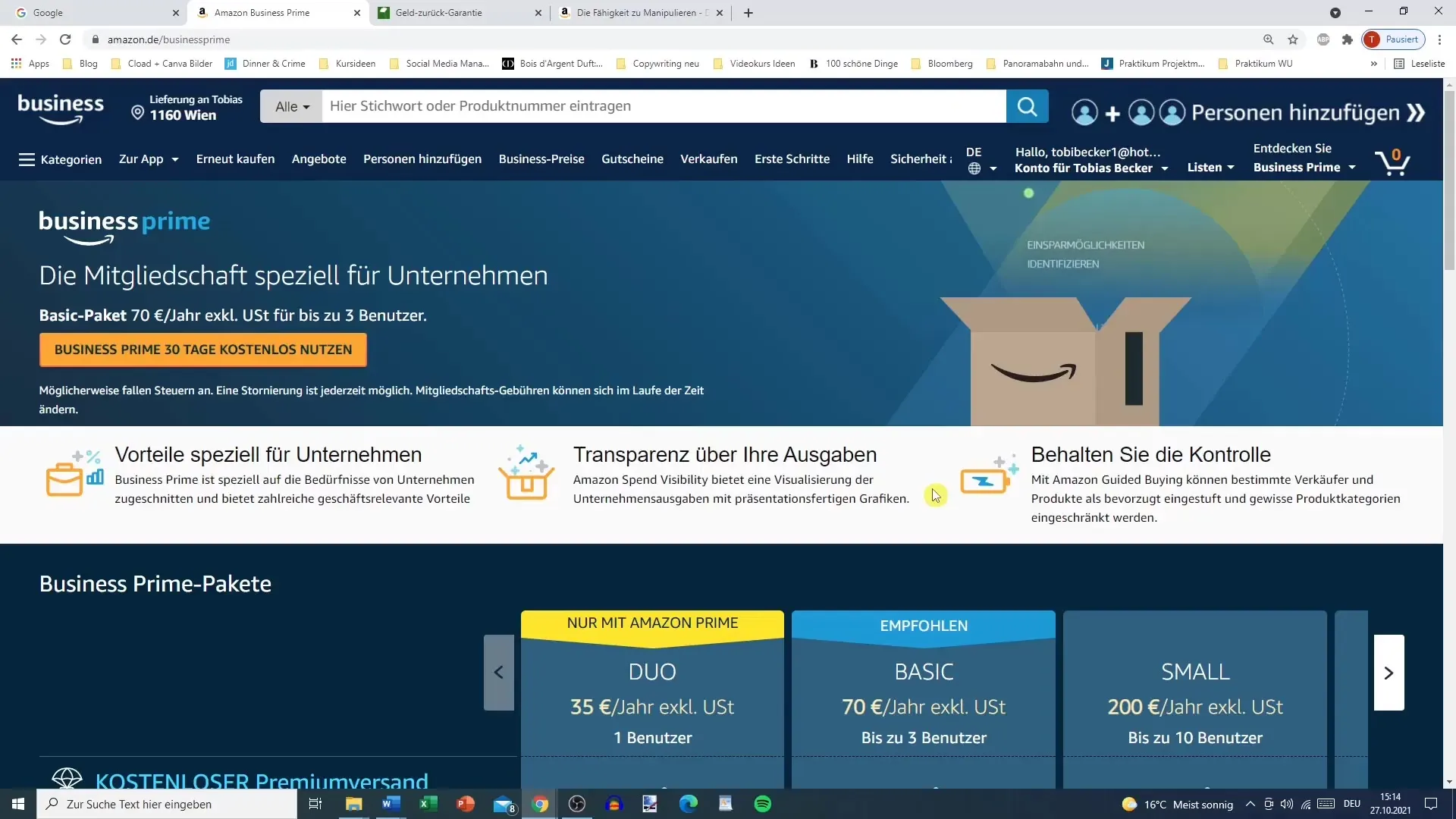Viewport: 1456px width, 819px height.
Task: Open the Kategorien hamburger menu
Action: 60,159
